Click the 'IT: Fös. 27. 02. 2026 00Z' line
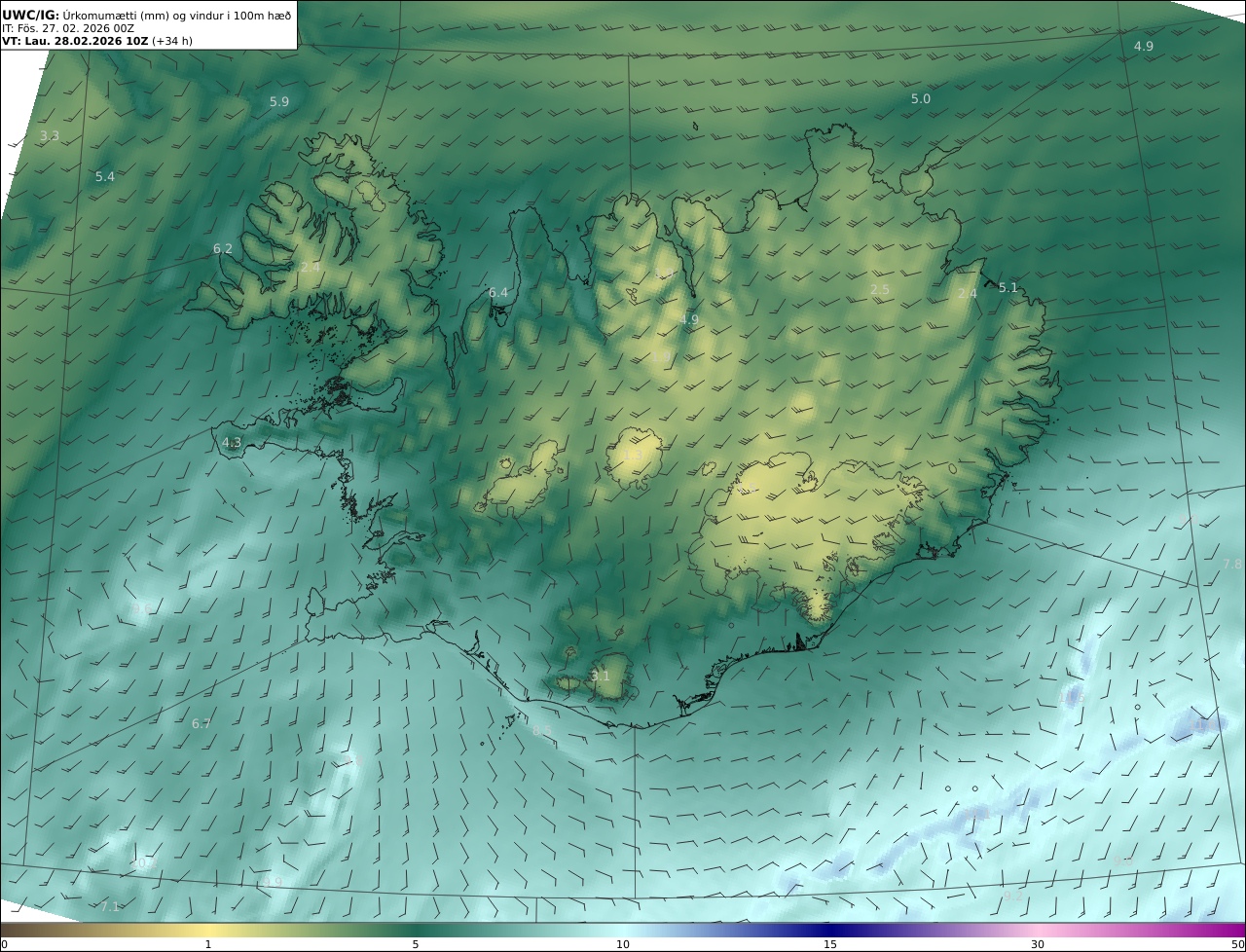The width and height of the screenshot is (1246, 952). coord(68,28)
